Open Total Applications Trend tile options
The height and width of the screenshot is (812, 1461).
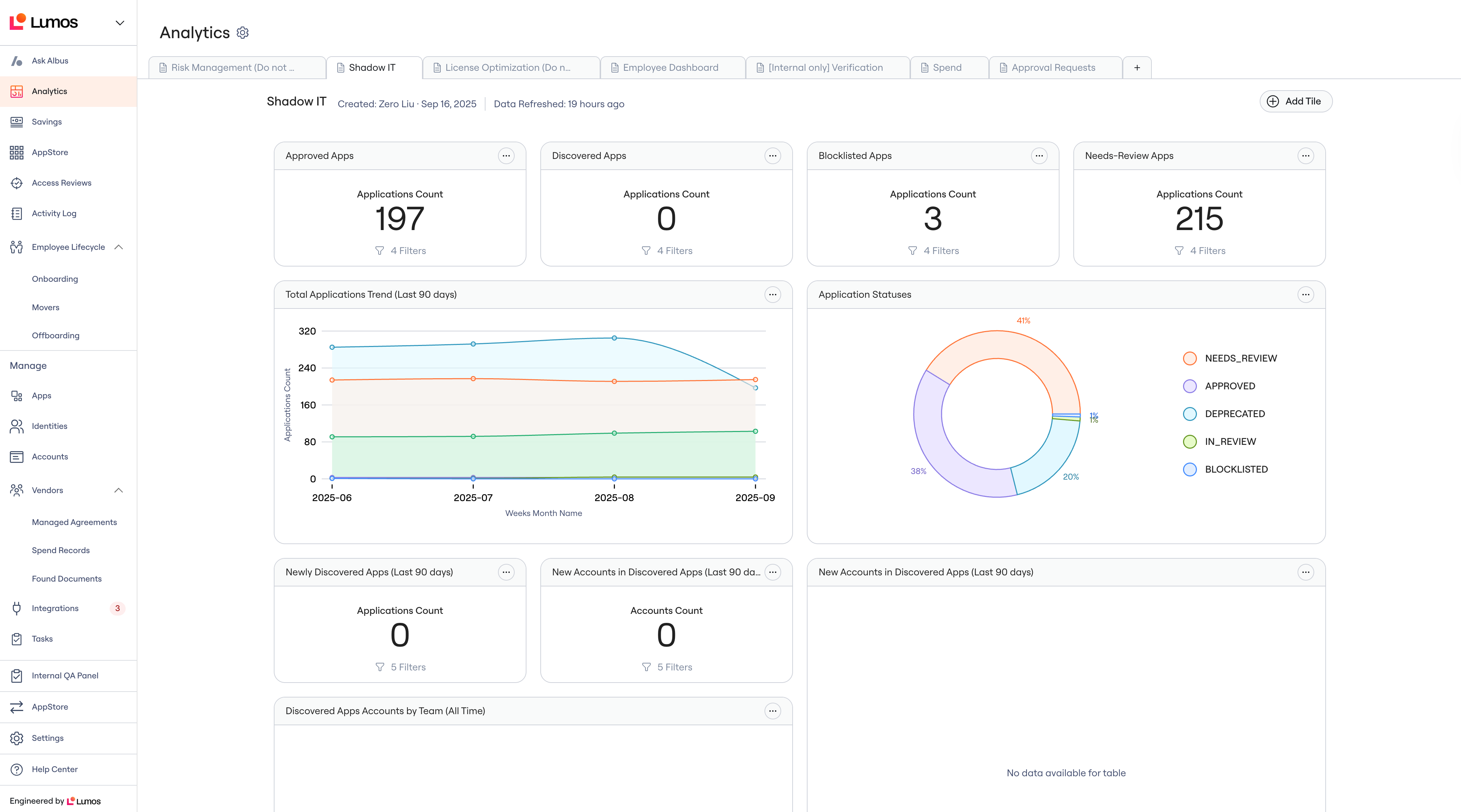coord(772,295)
